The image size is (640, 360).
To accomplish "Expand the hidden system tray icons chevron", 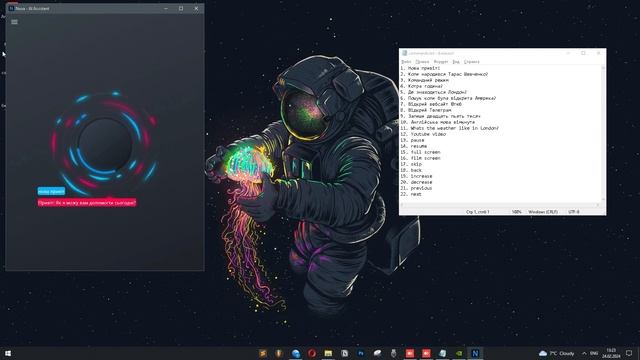I will (584, 353).
